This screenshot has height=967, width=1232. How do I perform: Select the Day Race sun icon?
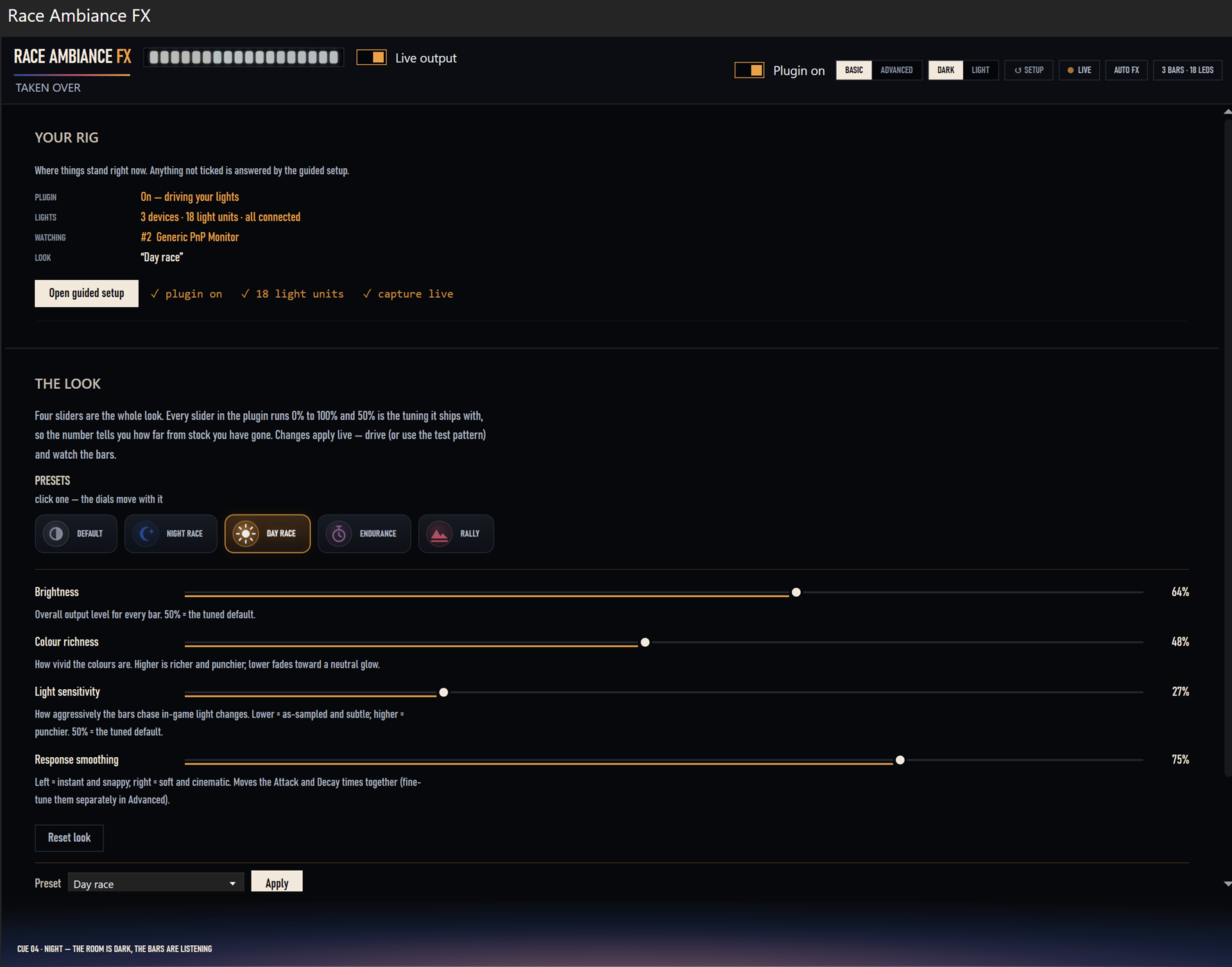(246, 533)
